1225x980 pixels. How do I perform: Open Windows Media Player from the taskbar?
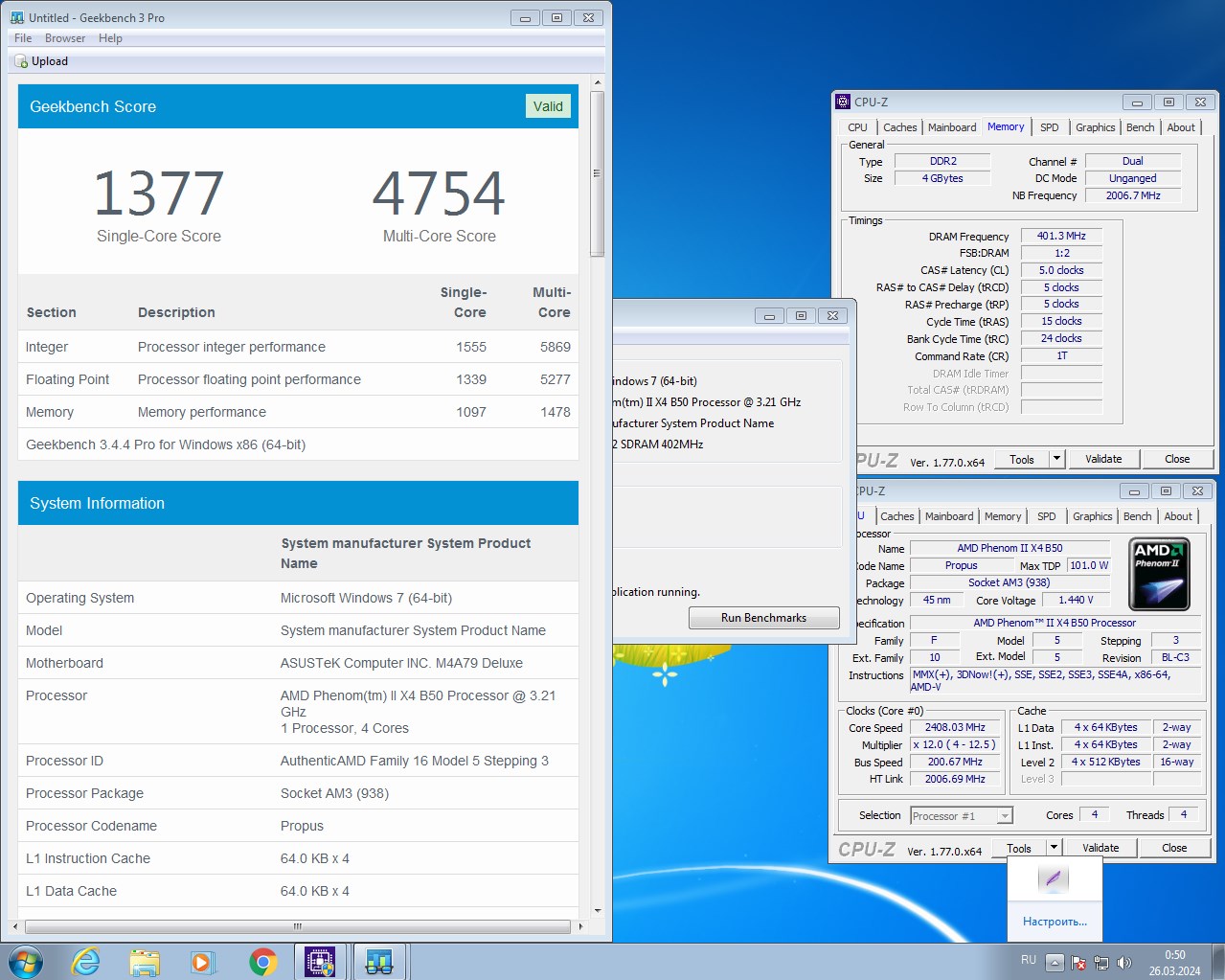click(203, 962)
